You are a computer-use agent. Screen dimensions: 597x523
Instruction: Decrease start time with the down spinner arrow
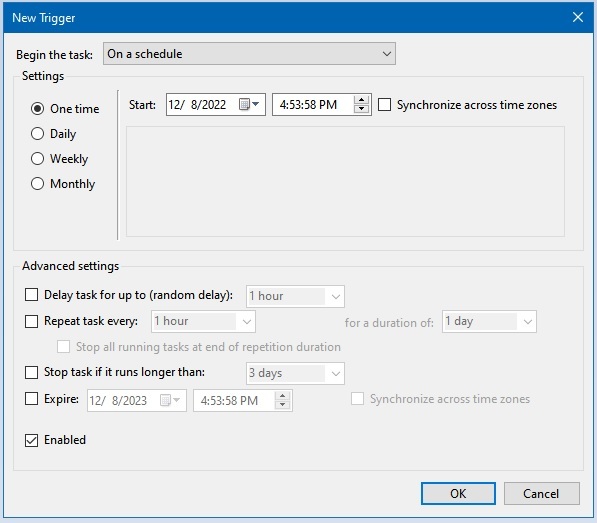[x=361, y=109]
